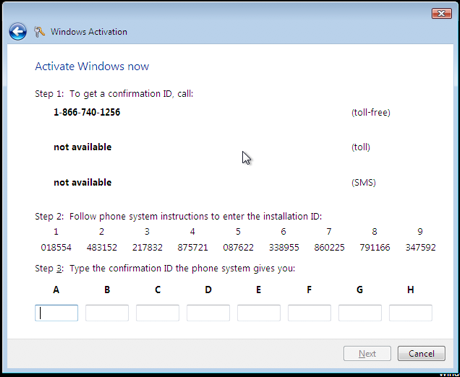Select the toll-free number 1-866-740-1256
The height and width of the screenshot is (377, 460).
(87, 112)
